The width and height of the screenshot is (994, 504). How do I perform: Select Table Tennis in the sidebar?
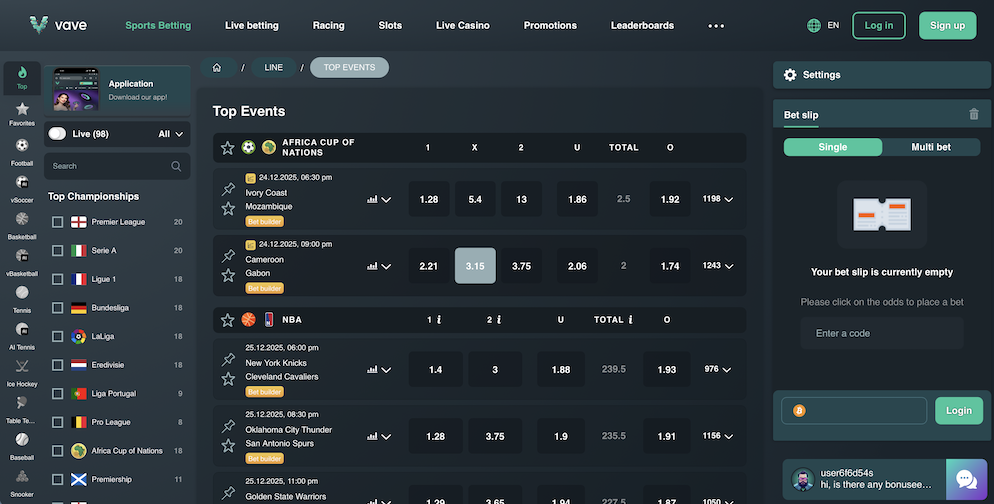tap(22, 409)
